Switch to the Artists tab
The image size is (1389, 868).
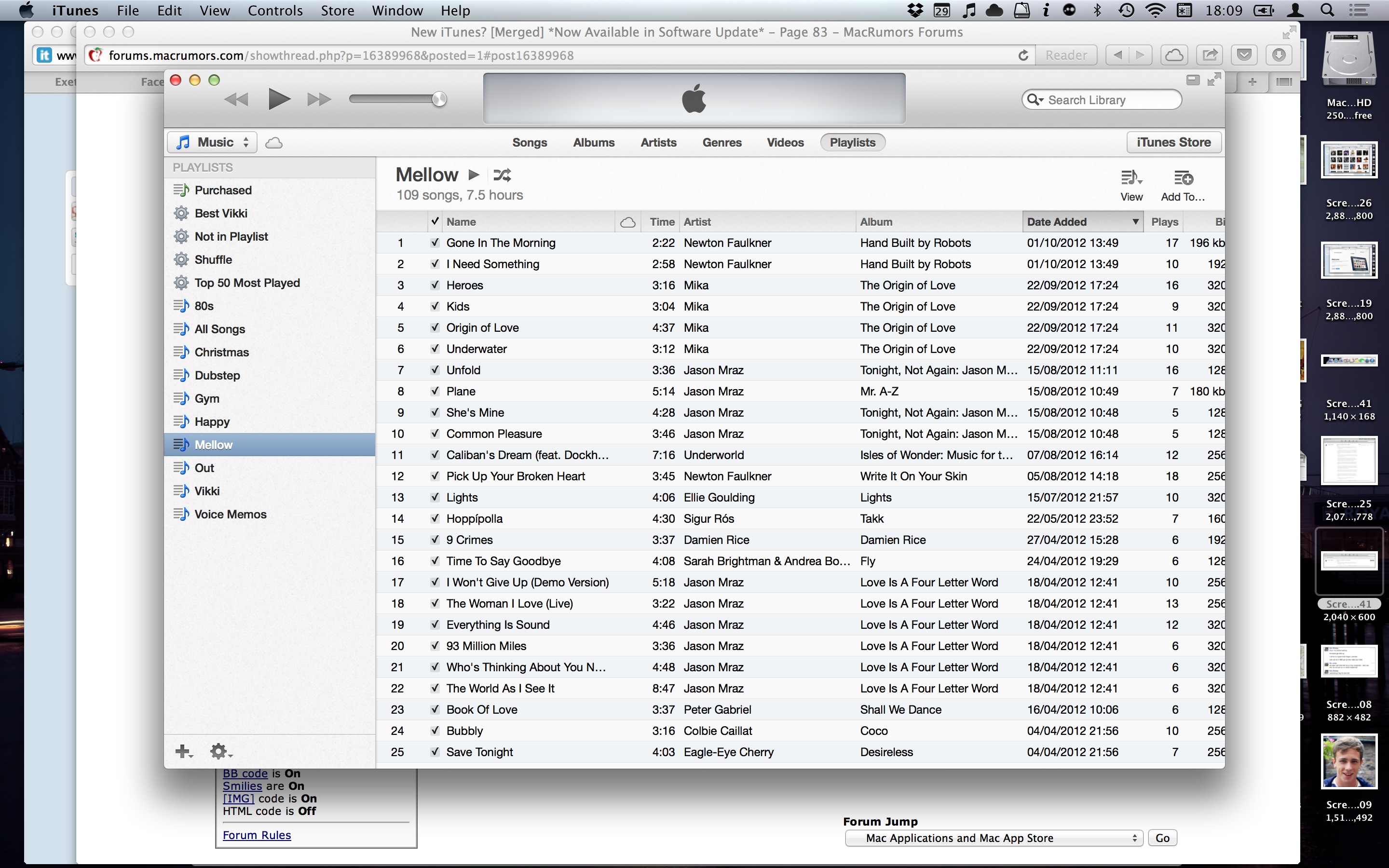tap(658, 142)
